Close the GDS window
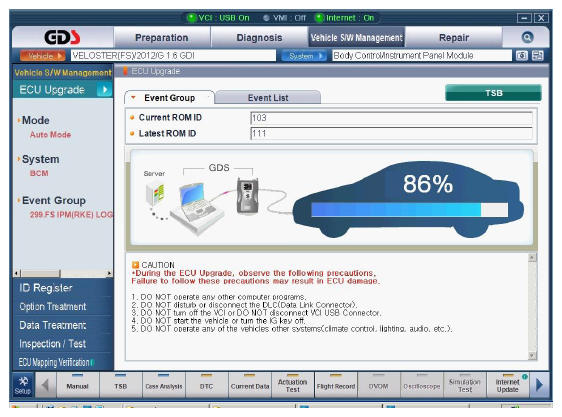This screenshot has width=562, height=417. click(541, 18)
